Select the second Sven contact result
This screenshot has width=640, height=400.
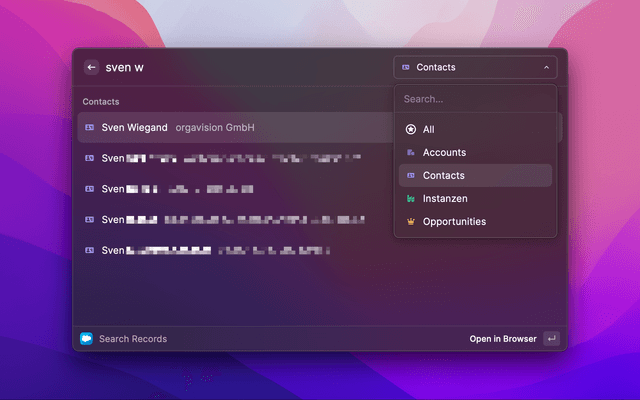(230, 158)
